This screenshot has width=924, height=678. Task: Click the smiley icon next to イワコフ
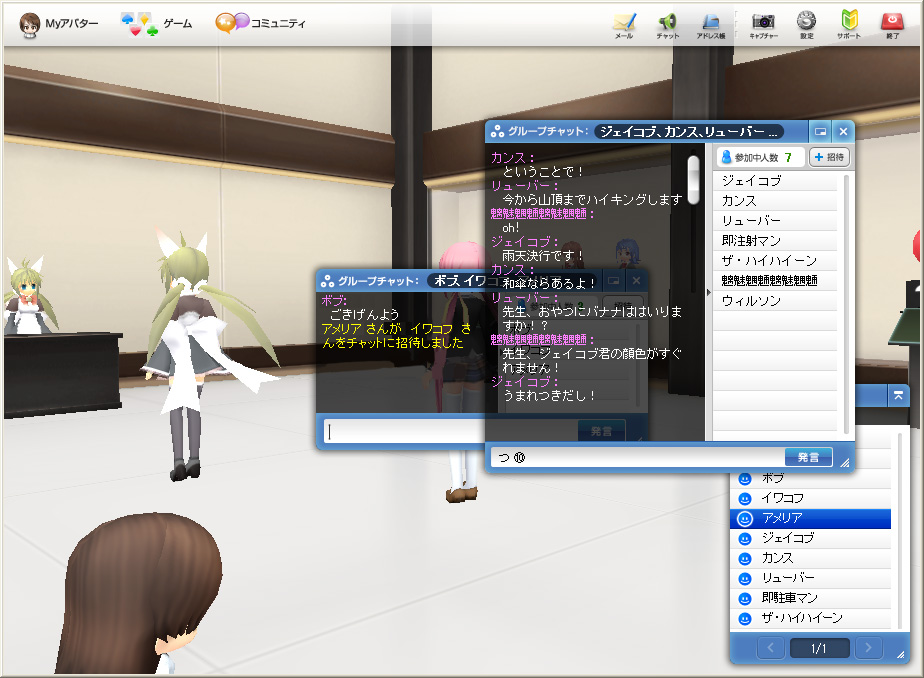click(745, 499)
